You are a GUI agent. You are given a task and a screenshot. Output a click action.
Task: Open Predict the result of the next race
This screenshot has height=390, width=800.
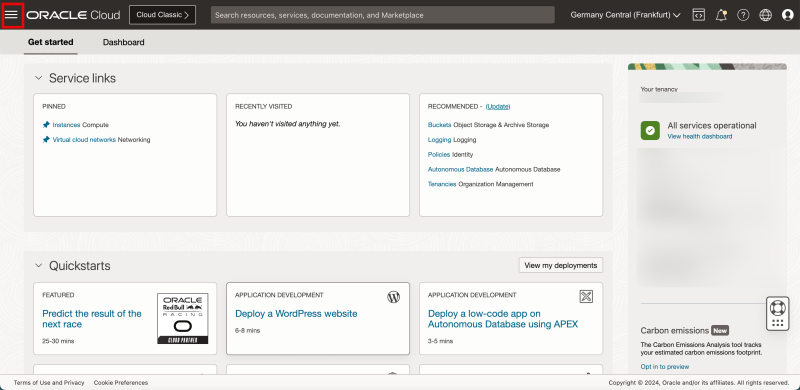92,319
